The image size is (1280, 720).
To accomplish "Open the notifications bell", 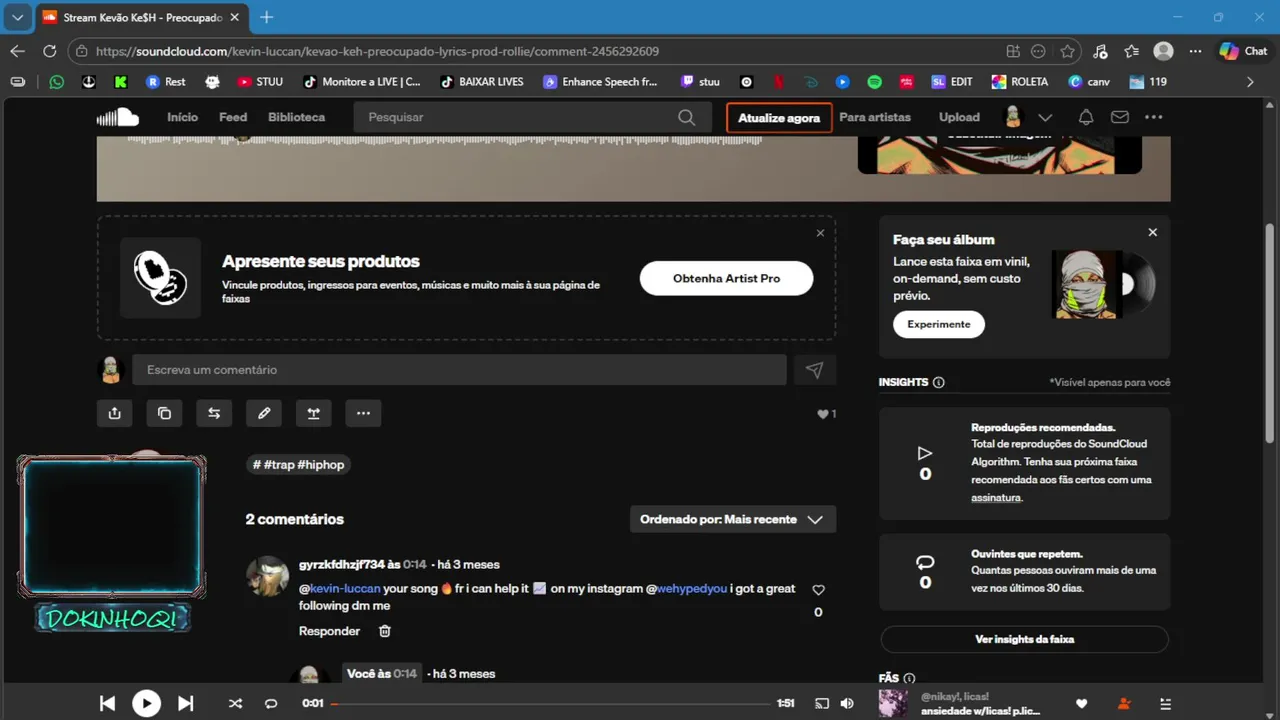I will click(1086, 117).
